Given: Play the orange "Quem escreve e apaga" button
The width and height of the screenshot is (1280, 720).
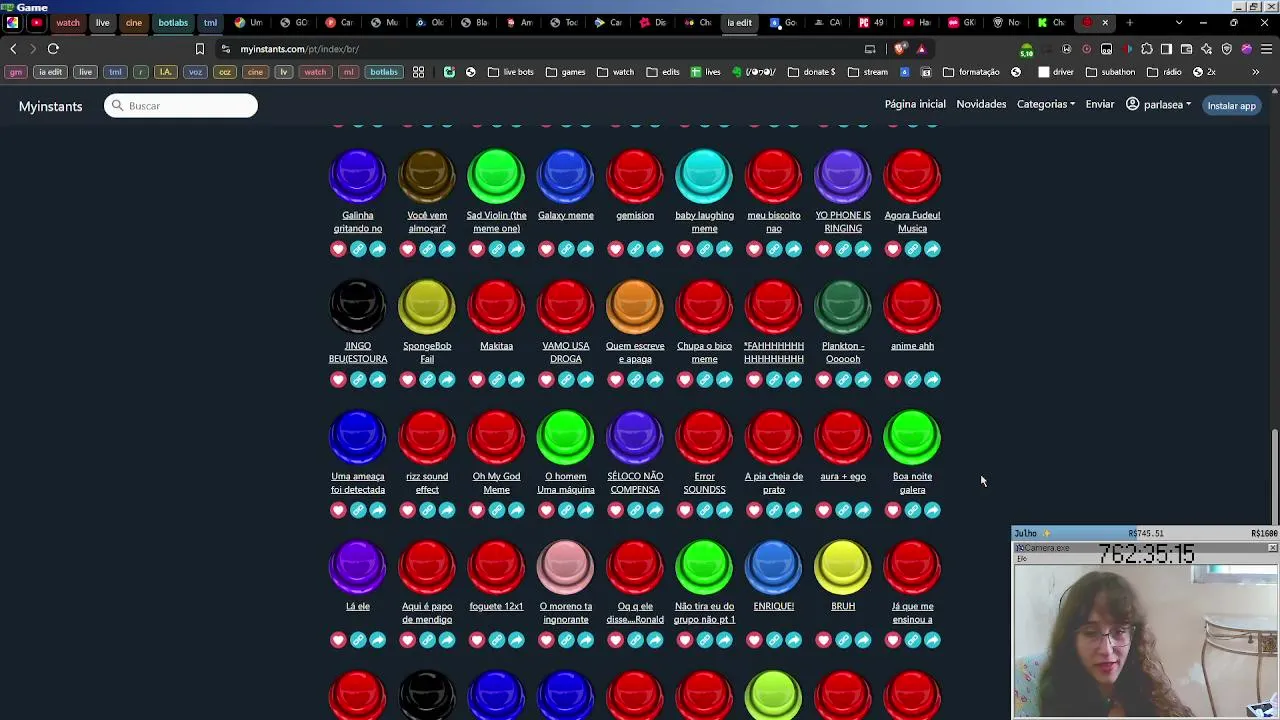Looking at the screenshot, I should tap(635, 306).
